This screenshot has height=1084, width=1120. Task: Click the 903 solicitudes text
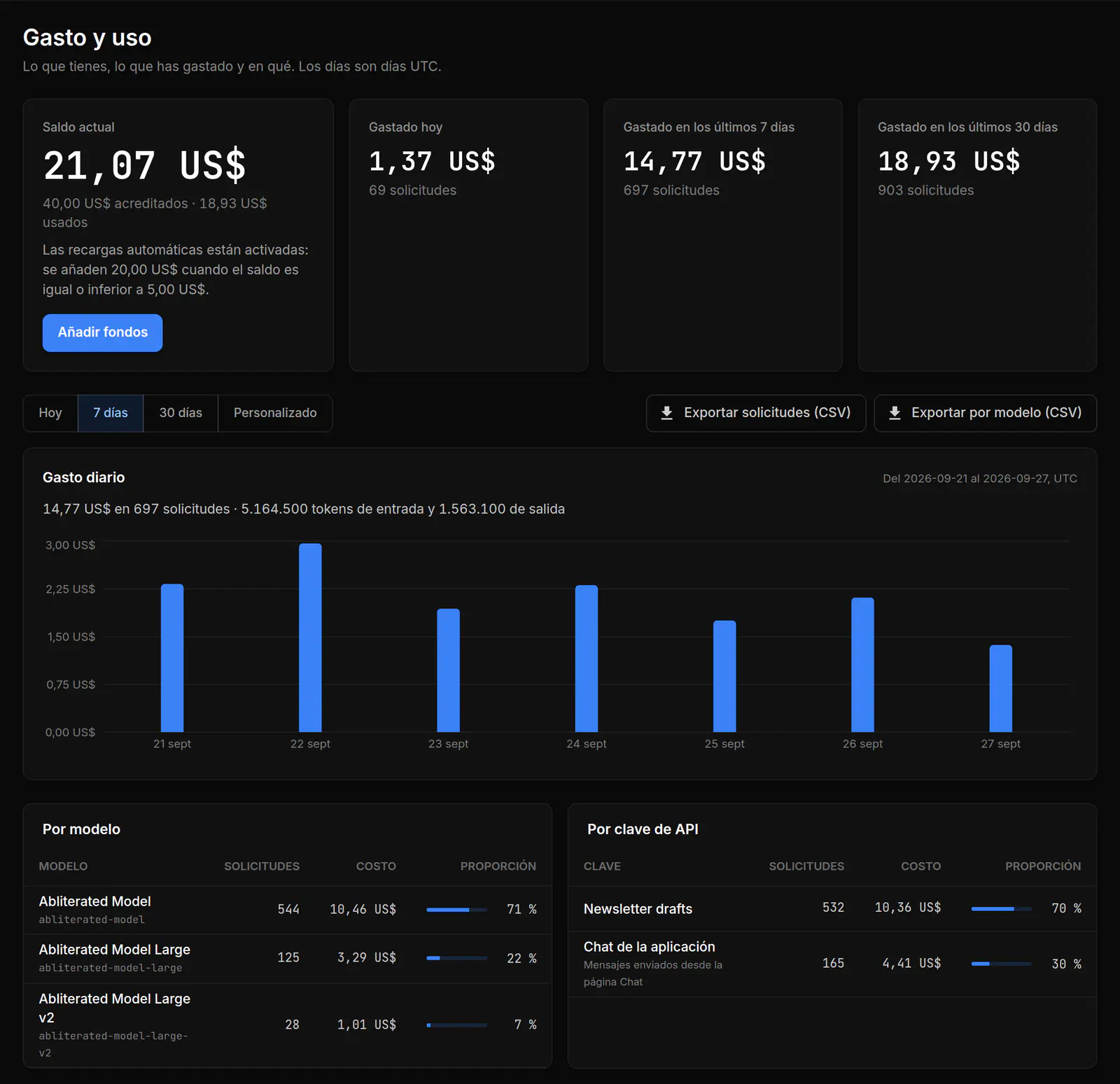925,190
